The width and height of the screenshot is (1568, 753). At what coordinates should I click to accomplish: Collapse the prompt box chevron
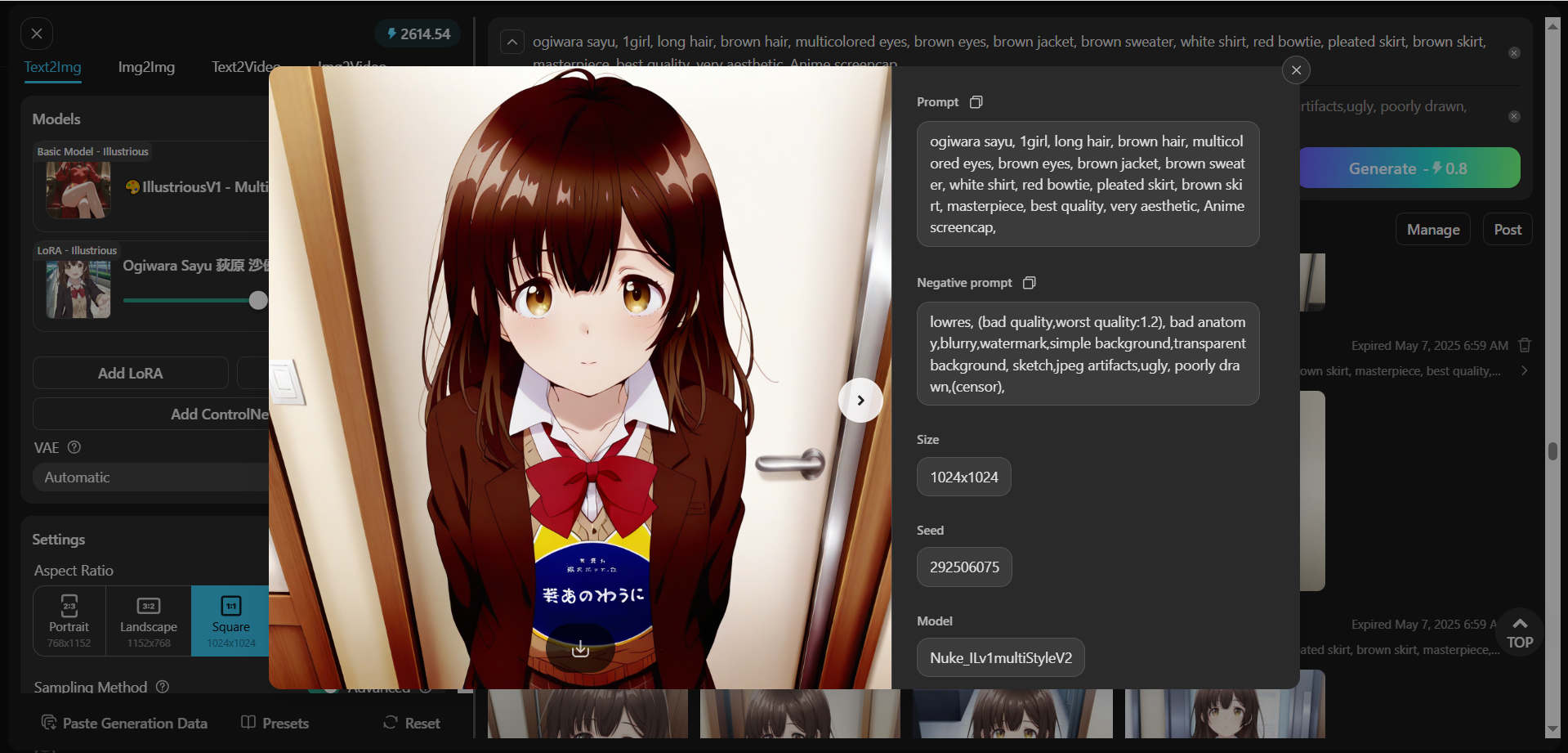pos(511,42)
